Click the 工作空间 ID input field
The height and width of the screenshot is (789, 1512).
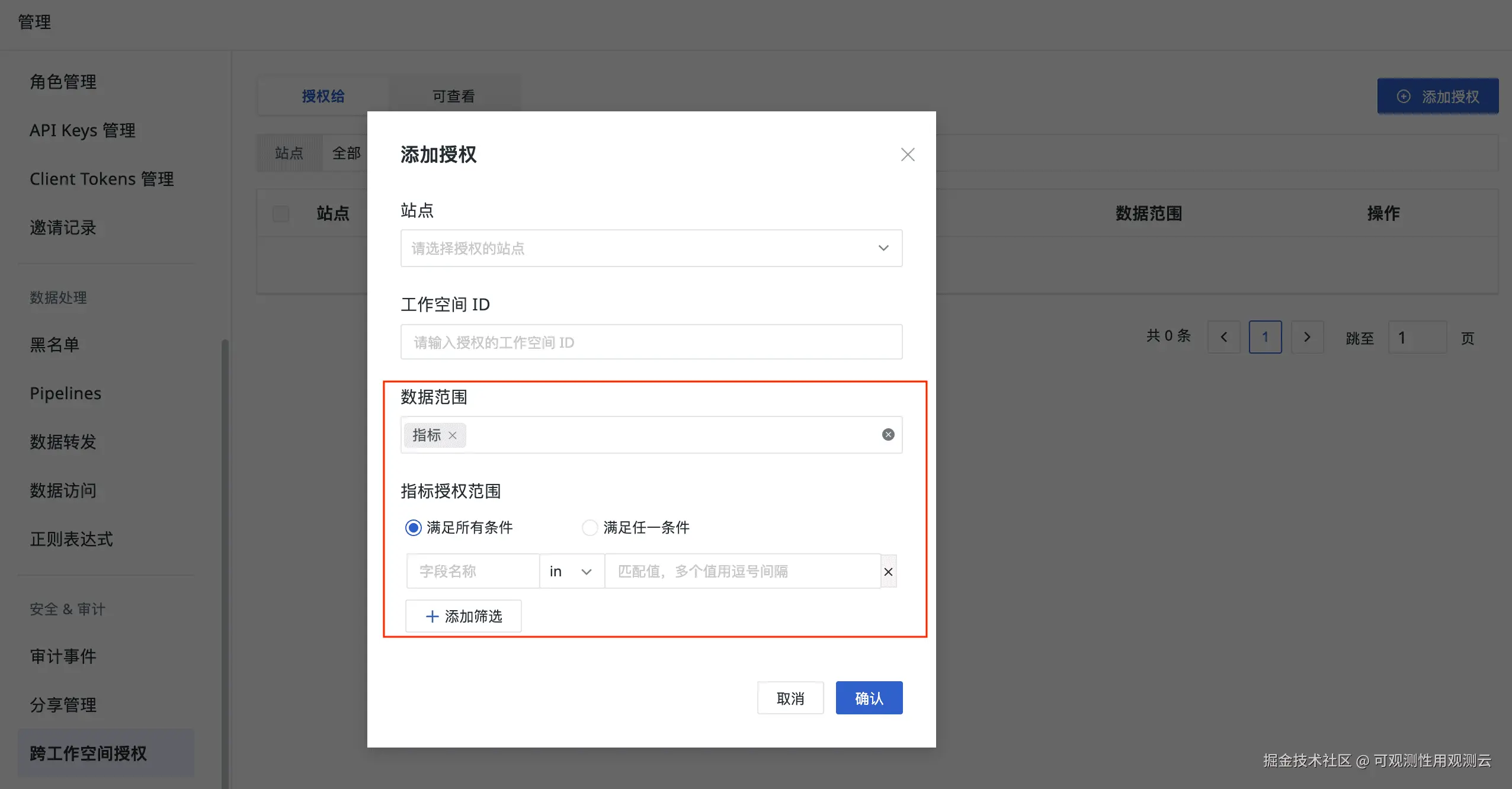pos(651,342)
